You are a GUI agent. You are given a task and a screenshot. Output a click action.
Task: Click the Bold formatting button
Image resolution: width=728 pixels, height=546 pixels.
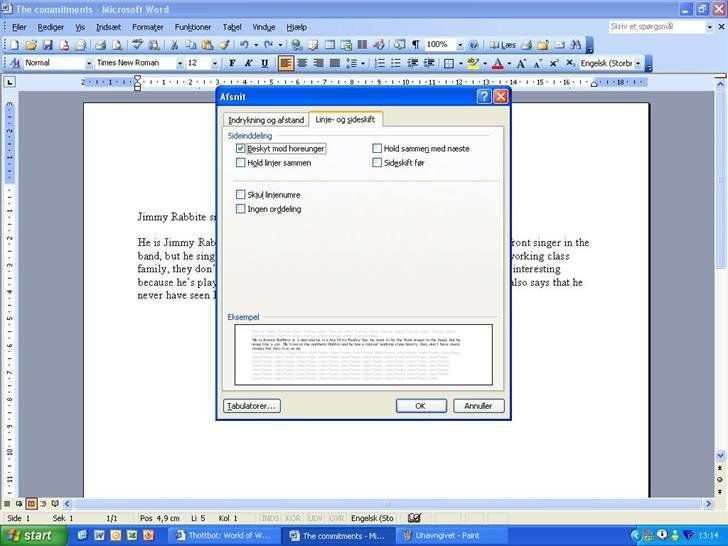click(232, 63)
